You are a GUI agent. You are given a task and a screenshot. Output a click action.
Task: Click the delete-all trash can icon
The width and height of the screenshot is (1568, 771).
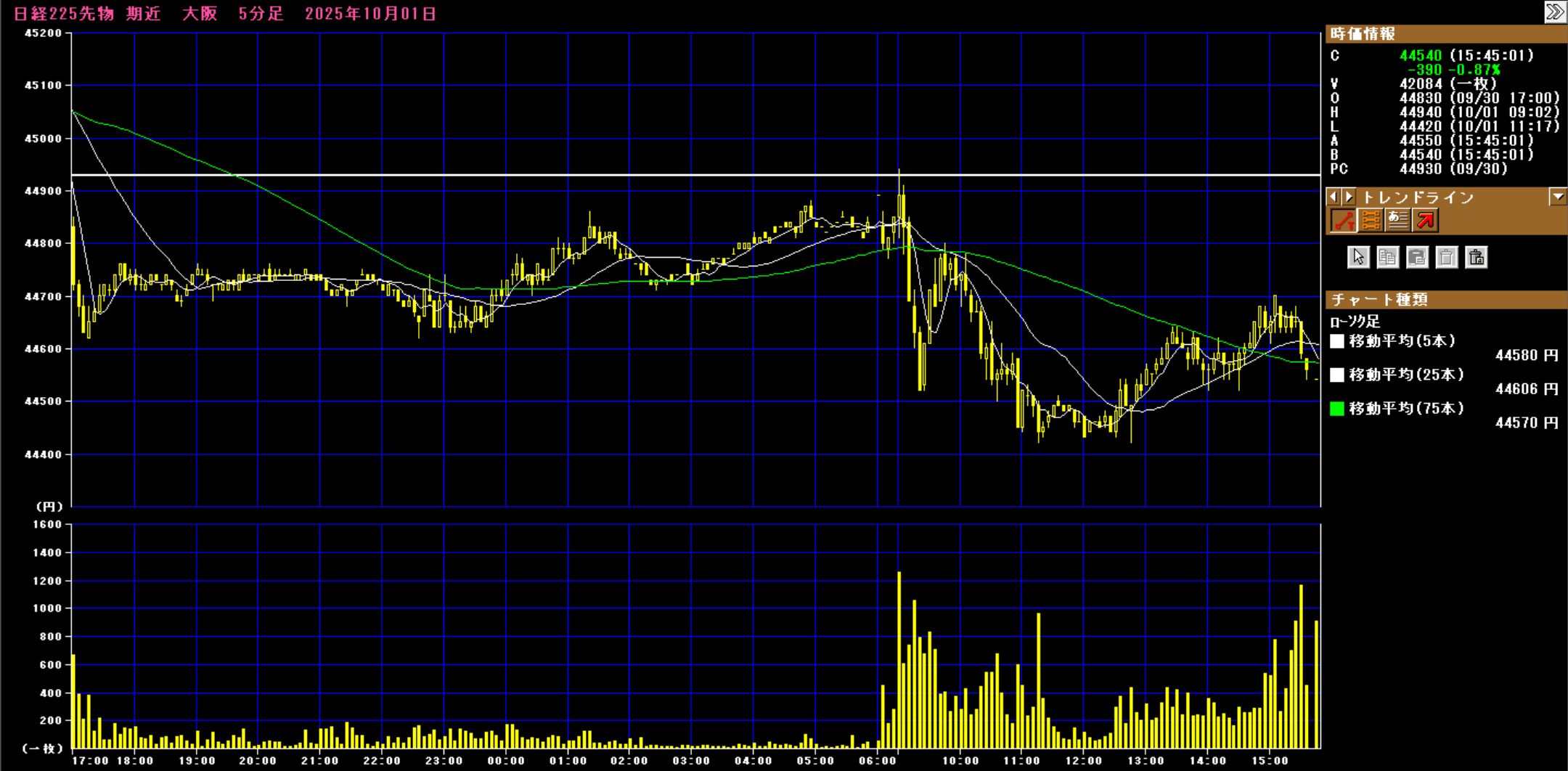tap(1476, 257)
